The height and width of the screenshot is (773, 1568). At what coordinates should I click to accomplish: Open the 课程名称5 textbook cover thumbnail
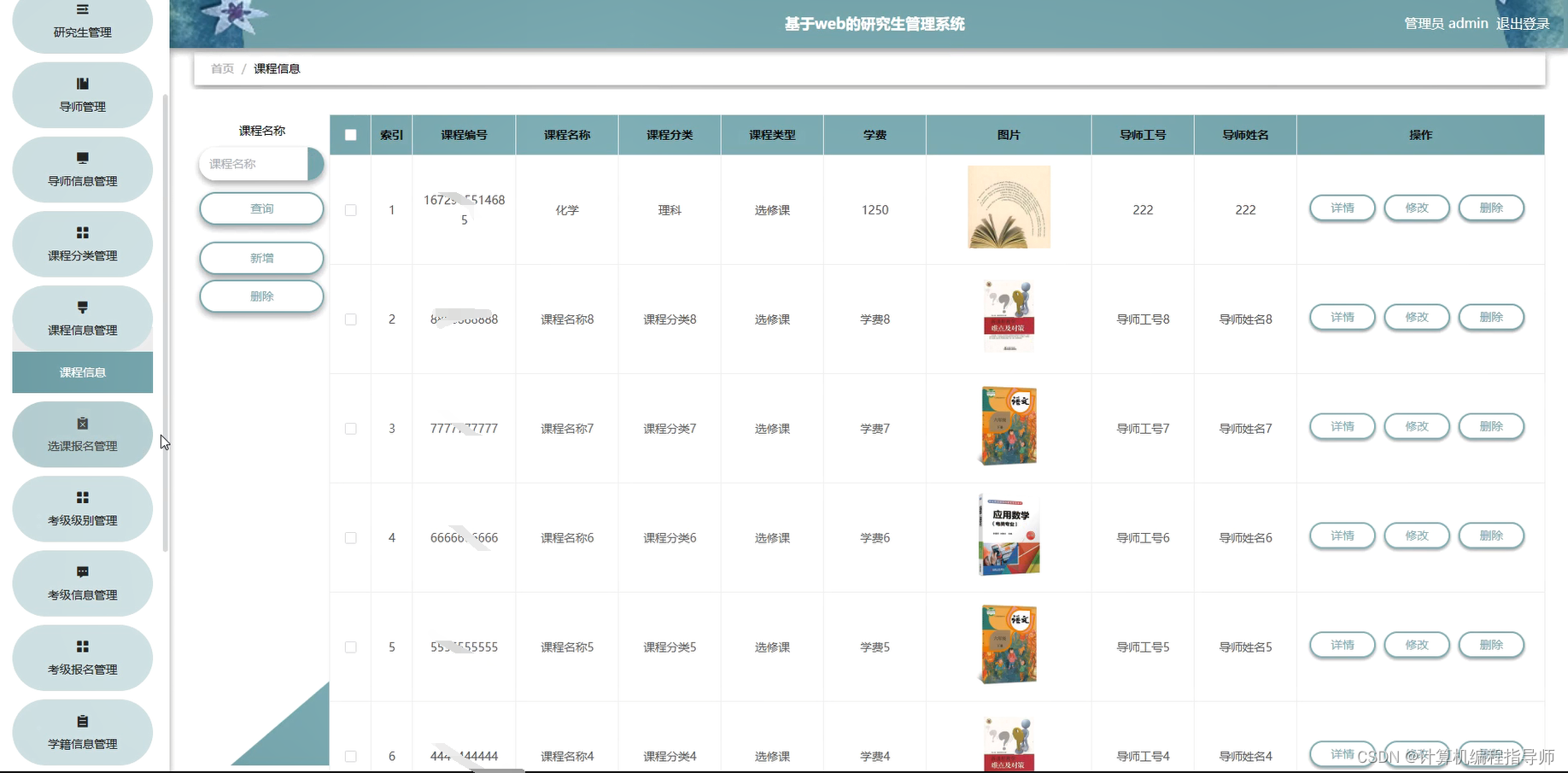pos(1009,645)
